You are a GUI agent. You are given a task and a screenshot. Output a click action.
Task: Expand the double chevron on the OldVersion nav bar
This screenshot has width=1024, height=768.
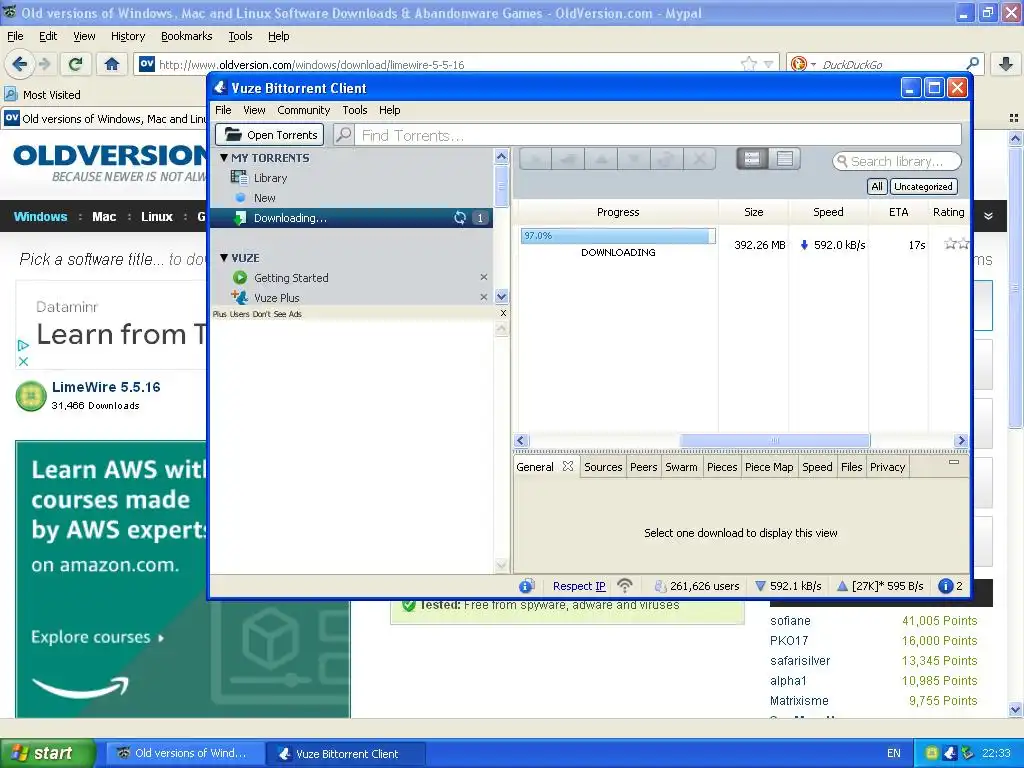pyautogui.click(x=988, y=216)
